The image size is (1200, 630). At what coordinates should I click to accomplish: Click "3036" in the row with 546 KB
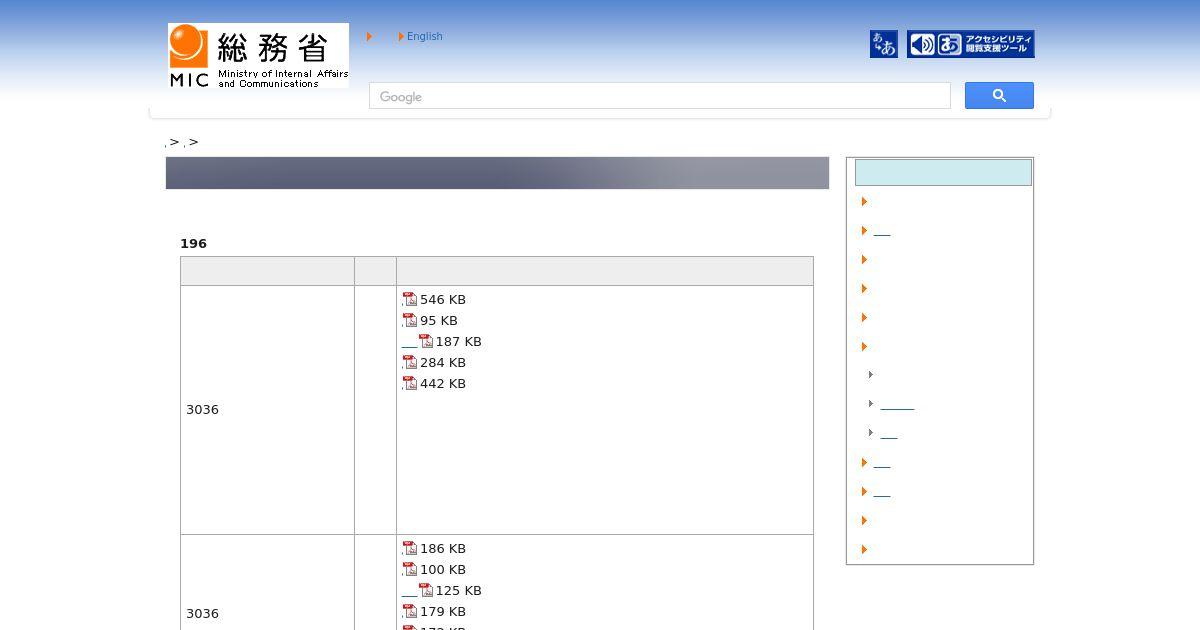[x=202, y=410]
